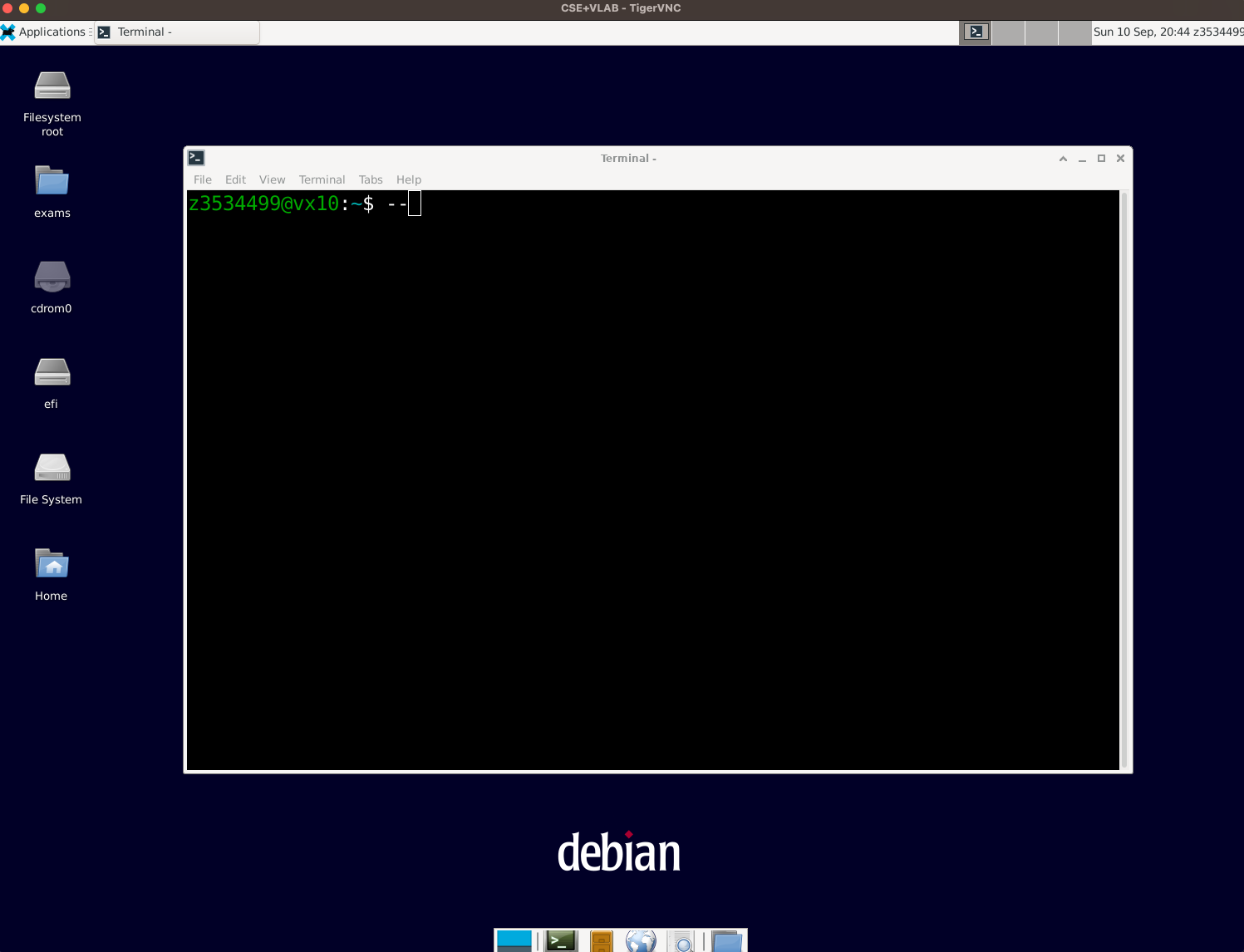
Task: Click application finder magnifier in dock
Action: [682, 941]
